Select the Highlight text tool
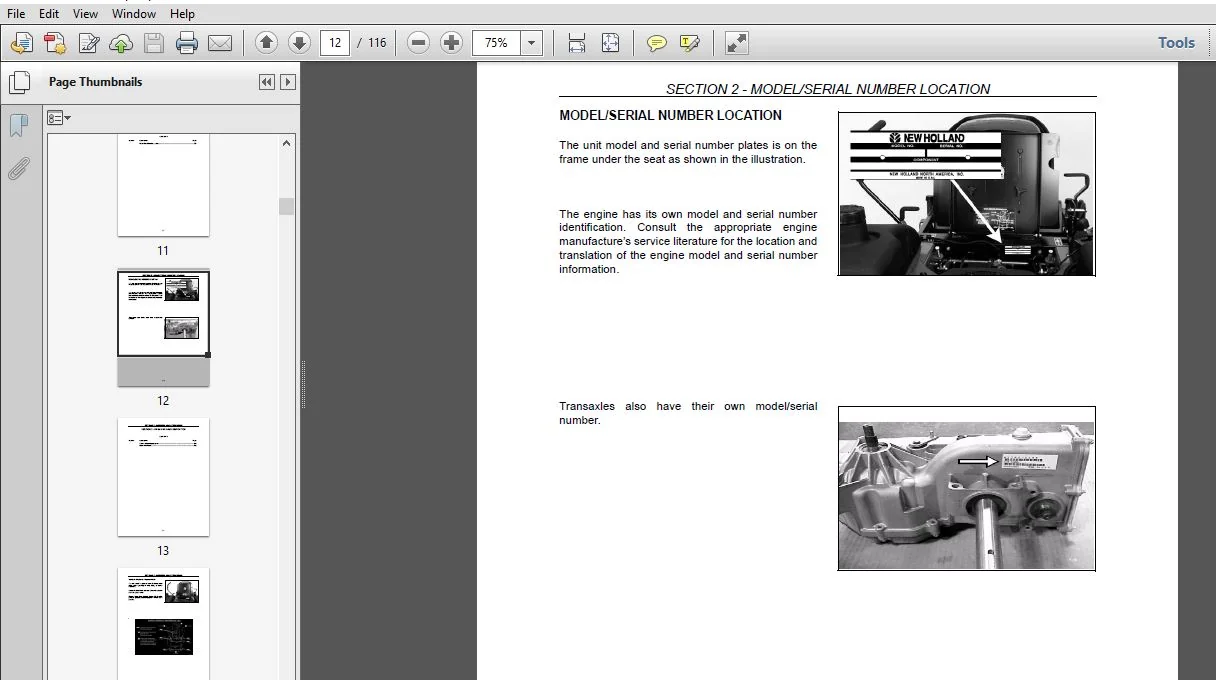1216x680 pixels. coord(690,43)
